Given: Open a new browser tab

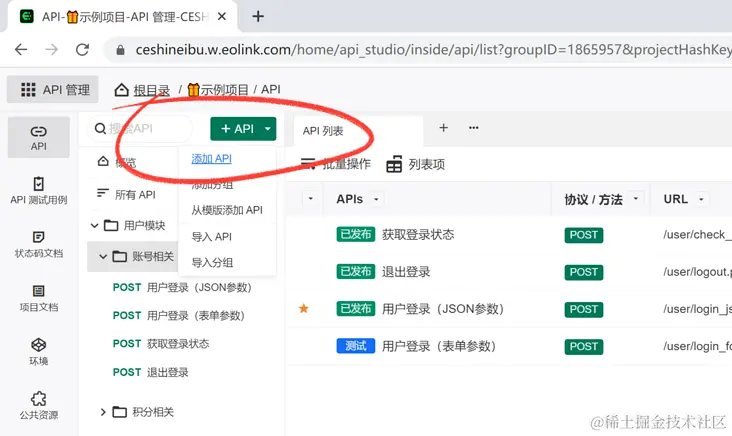Looking at the screenshot, I should click(x=258, y=17).
